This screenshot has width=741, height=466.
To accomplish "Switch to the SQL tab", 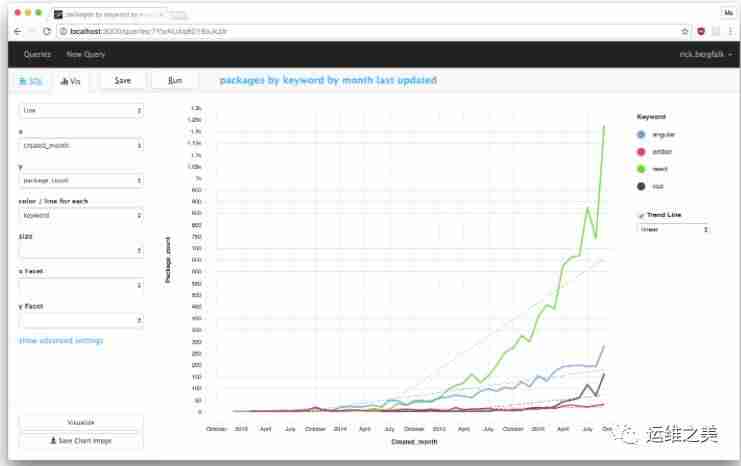I will [x=31, y=81].
